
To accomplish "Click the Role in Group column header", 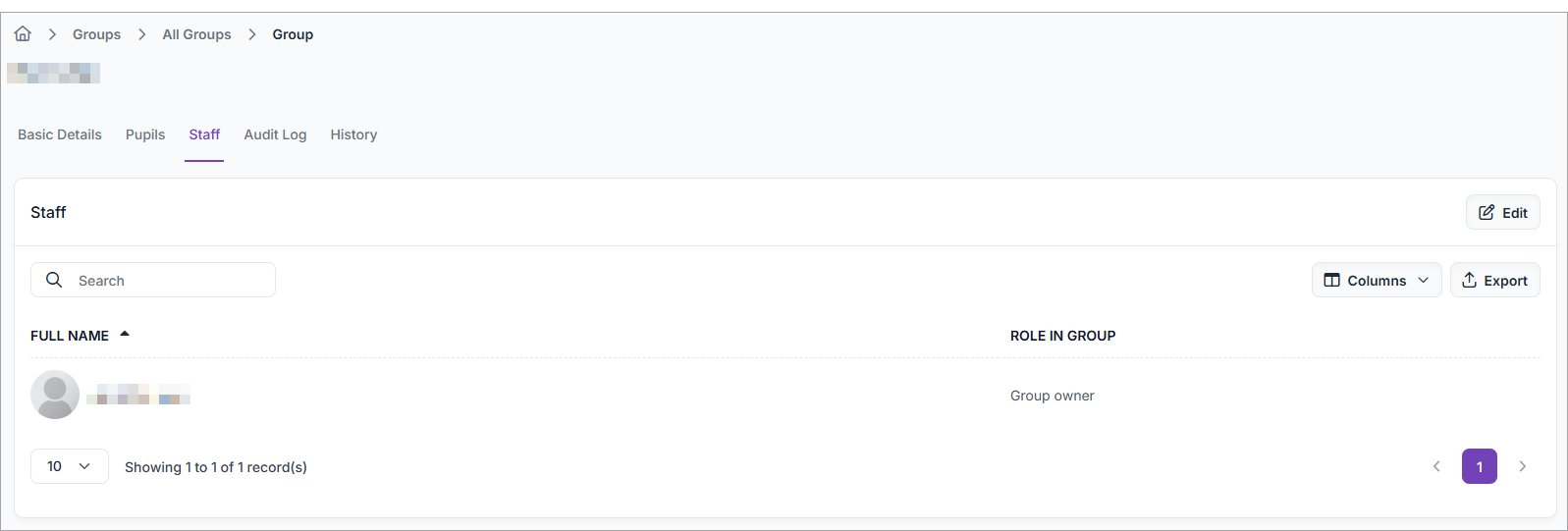I will [1062, 336].
